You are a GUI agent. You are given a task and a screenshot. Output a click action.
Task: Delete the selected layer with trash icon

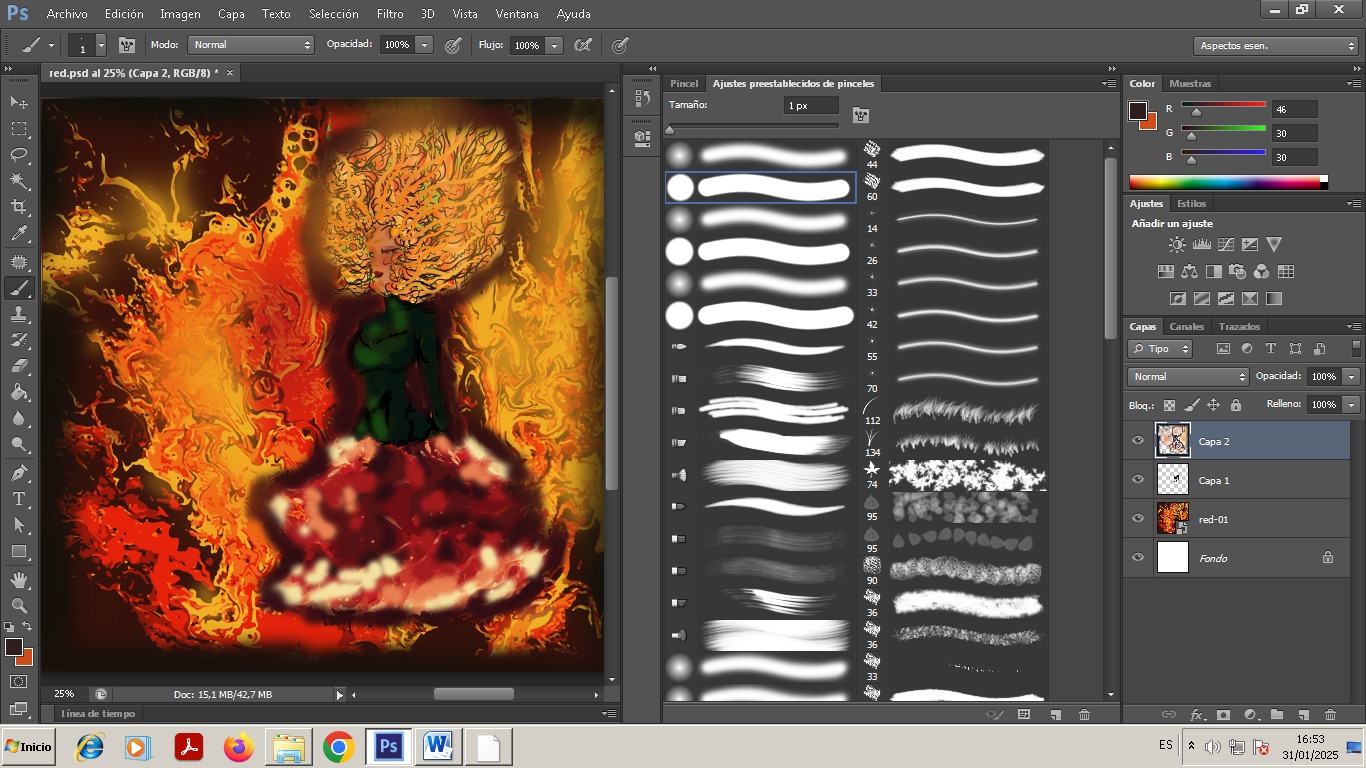coord(1330,715)
